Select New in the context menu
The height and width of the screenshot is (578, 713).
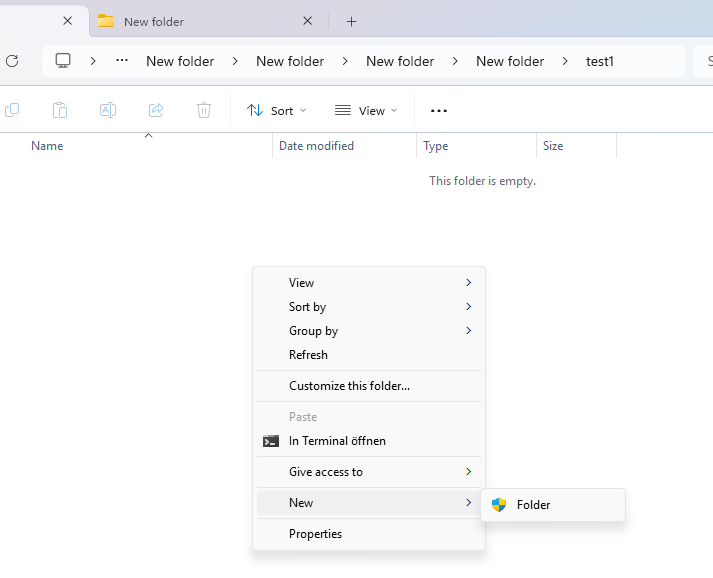coord(369,503)
